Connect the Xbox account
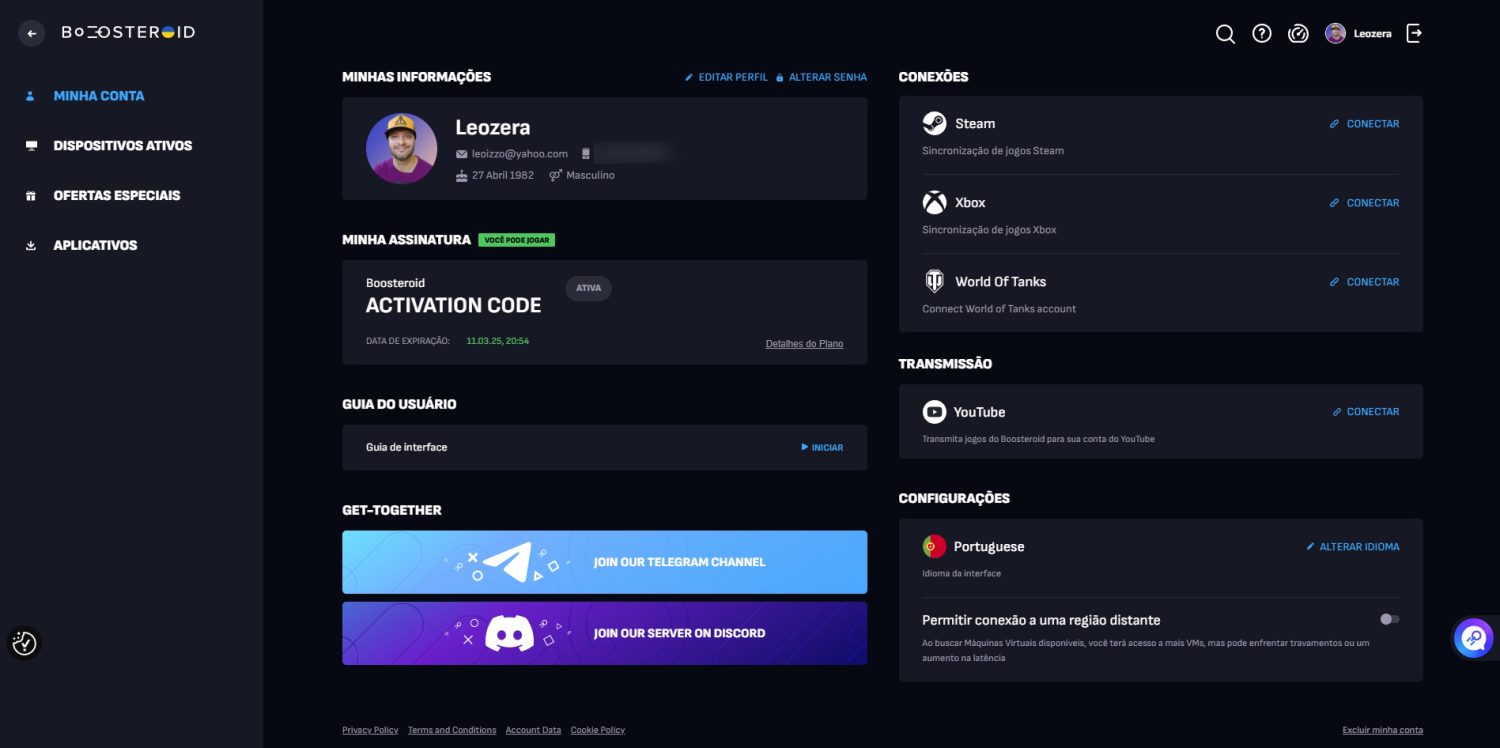 pos(1364,203)
